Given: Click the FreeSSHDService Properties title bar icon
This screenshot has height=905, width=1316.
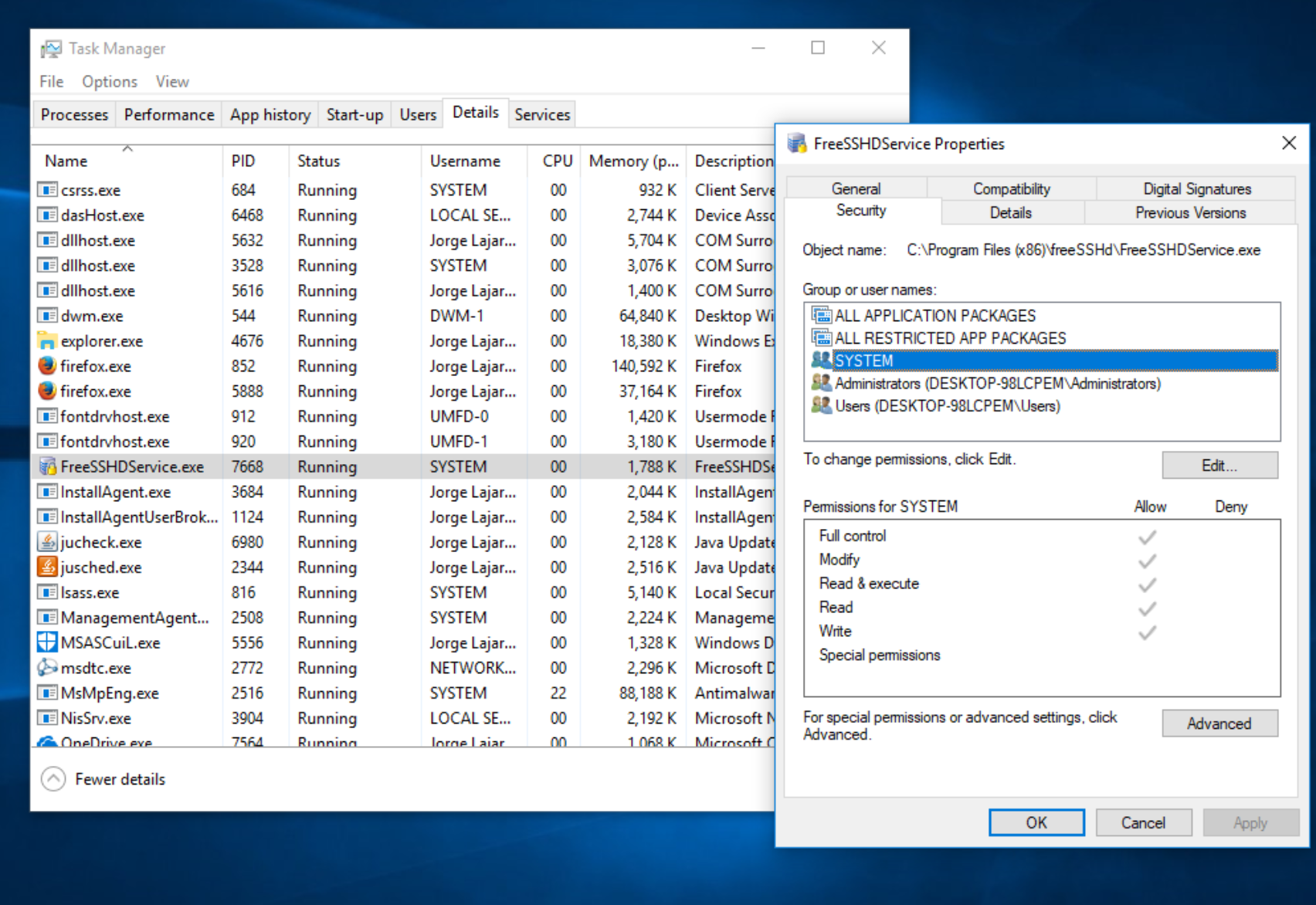Looking at the screenshot, I should tap(796, 144).
